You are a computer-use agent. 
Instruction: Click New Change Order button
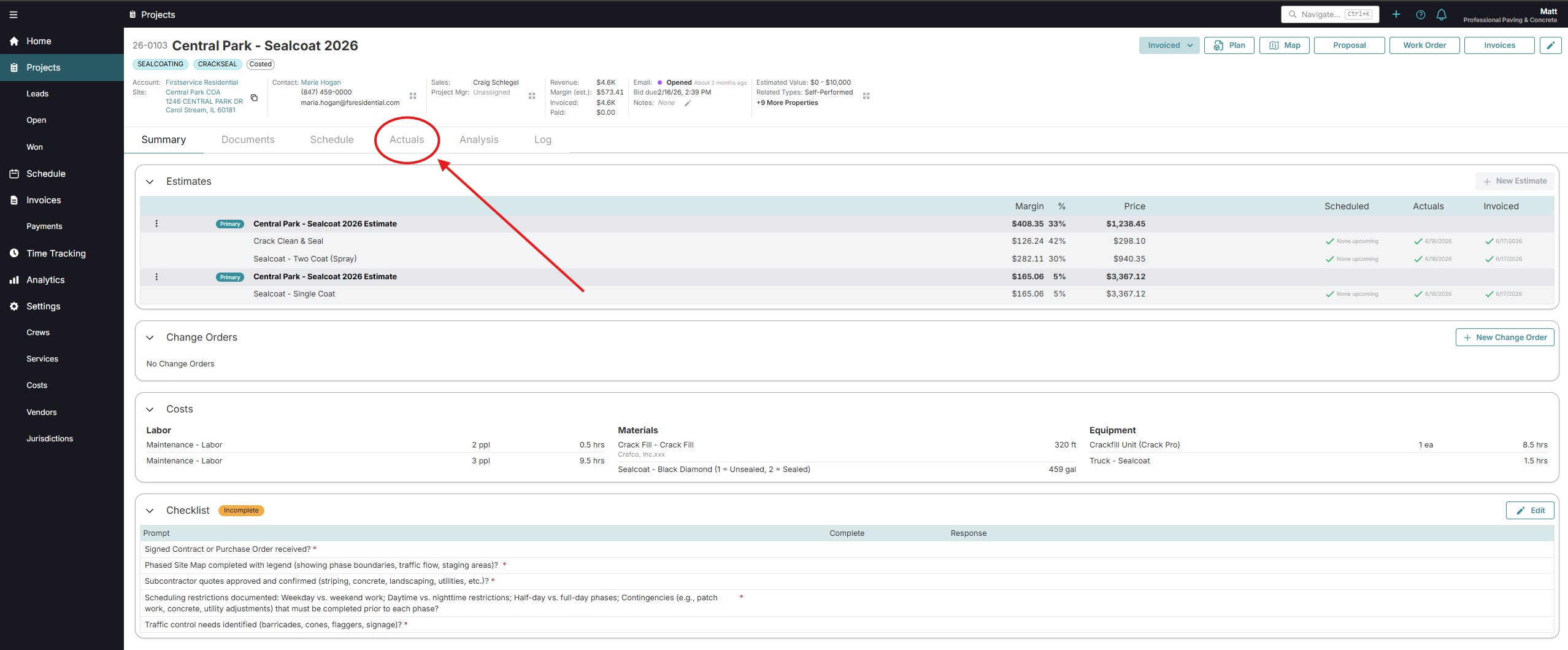(1505, 338)
